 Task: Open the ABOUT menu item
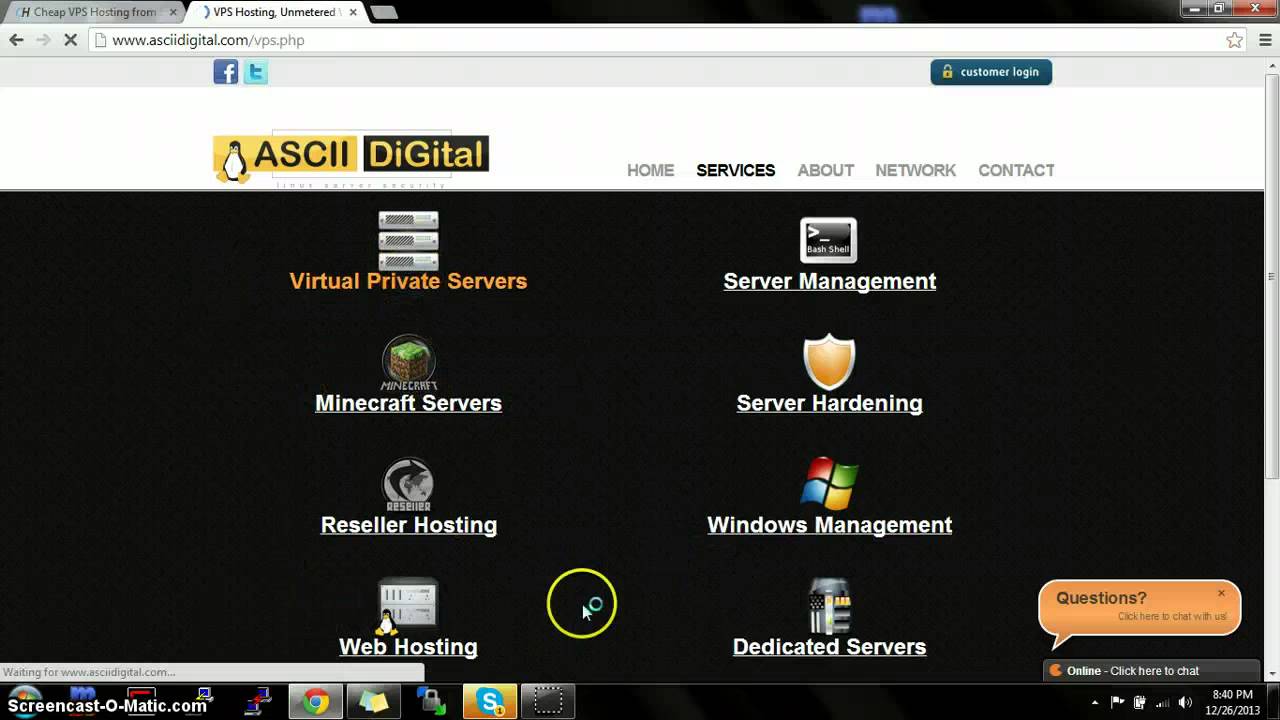point(826,170)
